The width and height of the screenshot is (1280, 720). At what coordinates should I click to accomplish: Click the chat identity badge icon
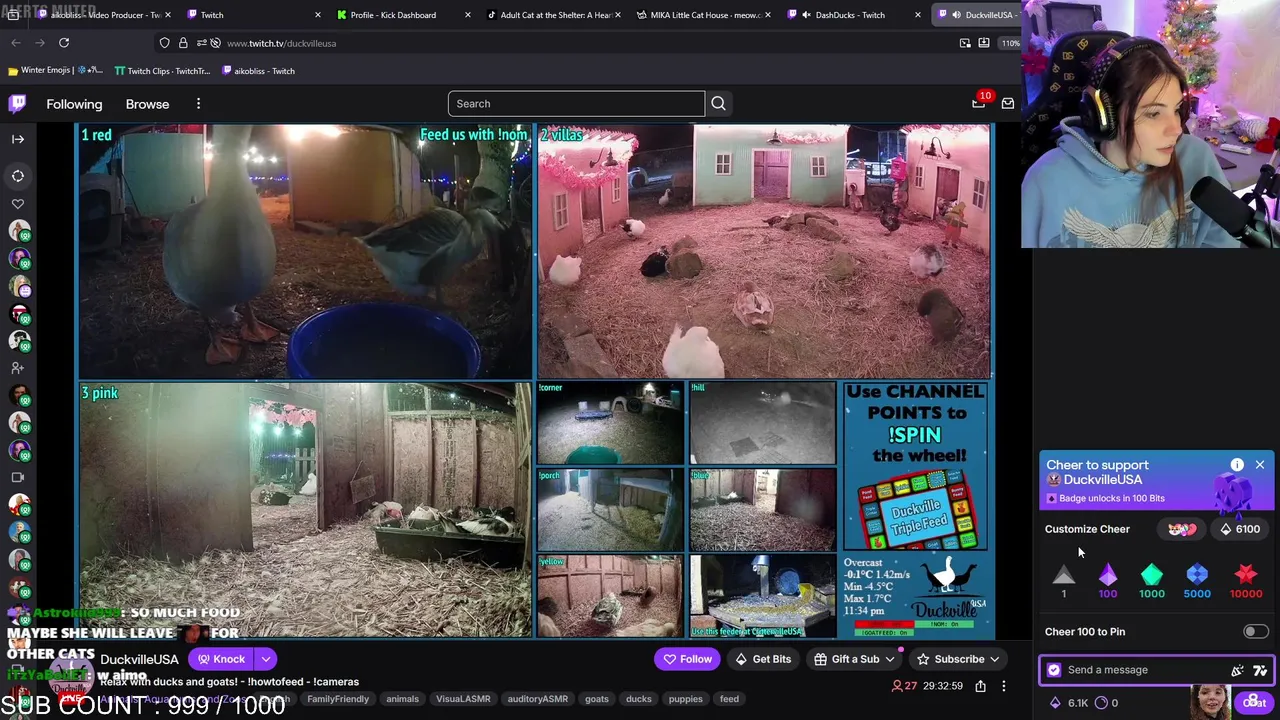point(1054,670)
